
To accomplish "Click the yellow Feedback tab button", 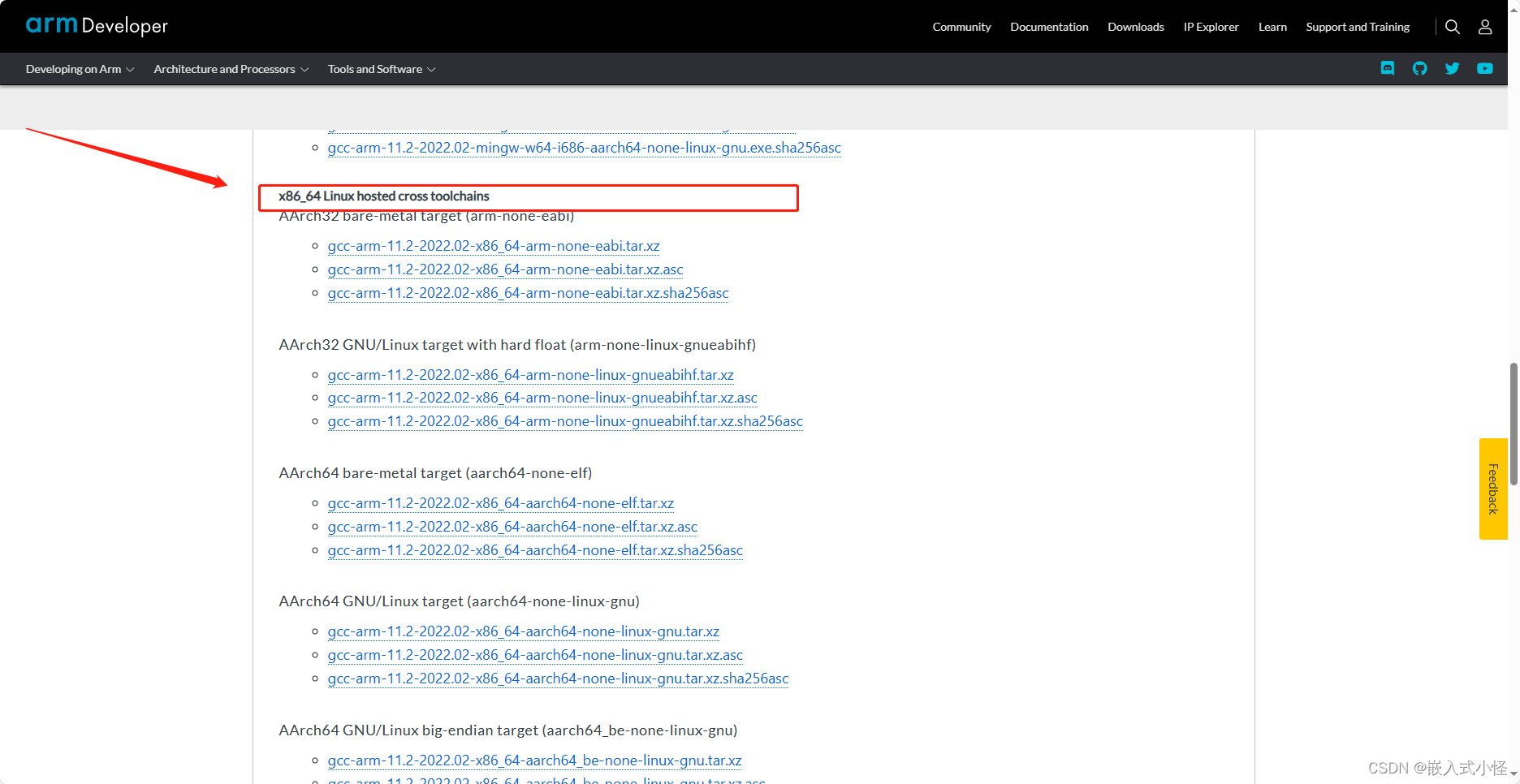I will (1493, 489).
